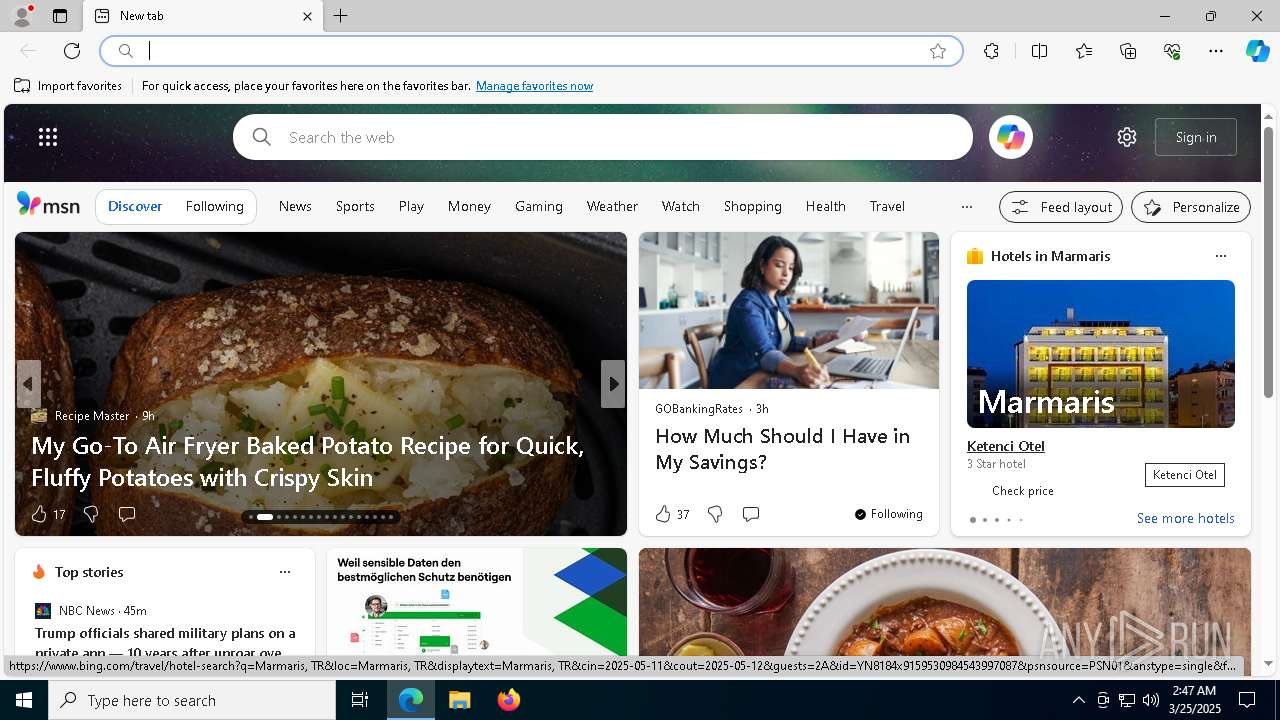
Task: Dislike the Savings article
Action: pyautogui.click(x=715, y=514)
